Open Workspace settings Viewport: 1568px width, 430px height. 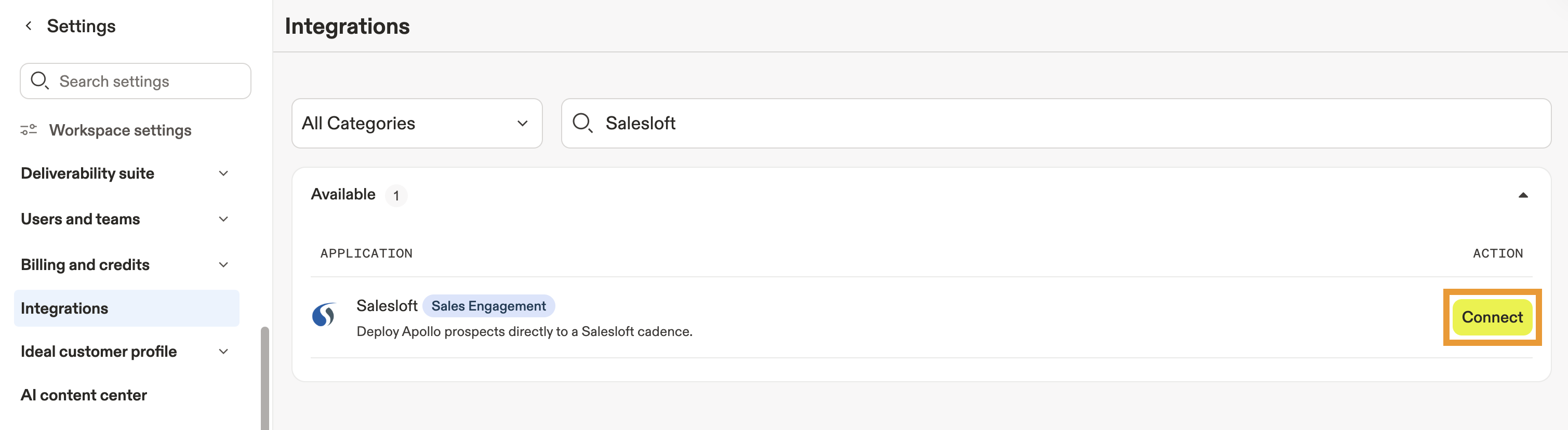pos(120,130)
